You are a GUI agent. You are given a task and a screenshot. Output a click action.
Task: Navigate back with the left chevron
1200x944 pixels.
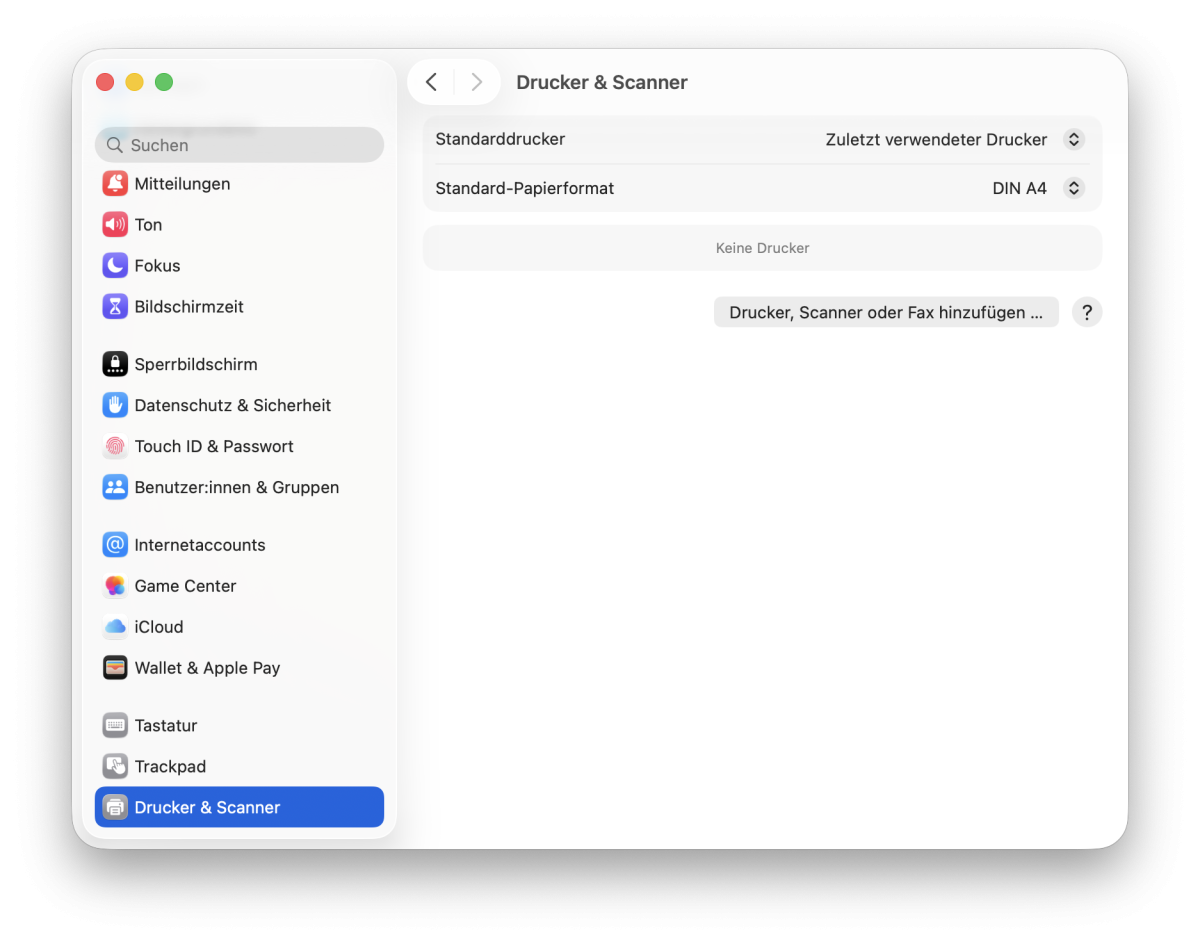pos(431,82)
